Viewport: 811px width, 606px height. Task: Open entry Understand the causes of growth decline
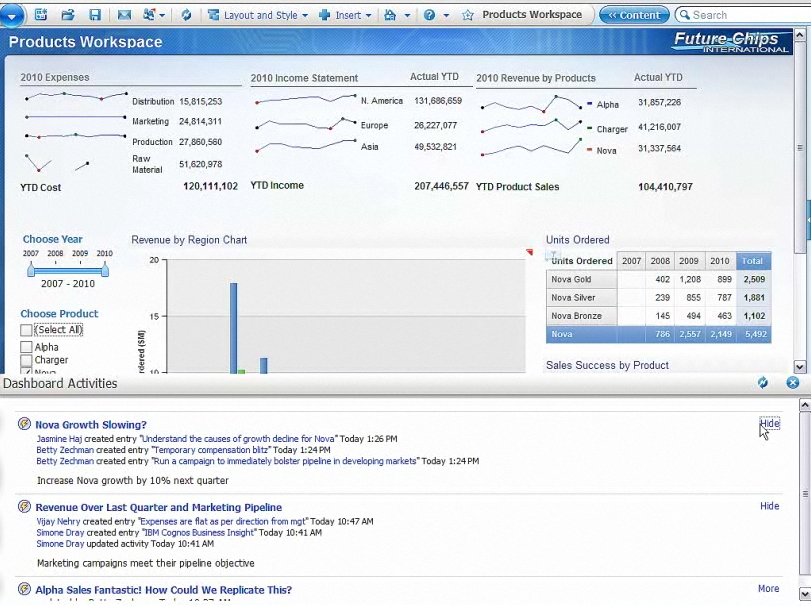[238, 439]
